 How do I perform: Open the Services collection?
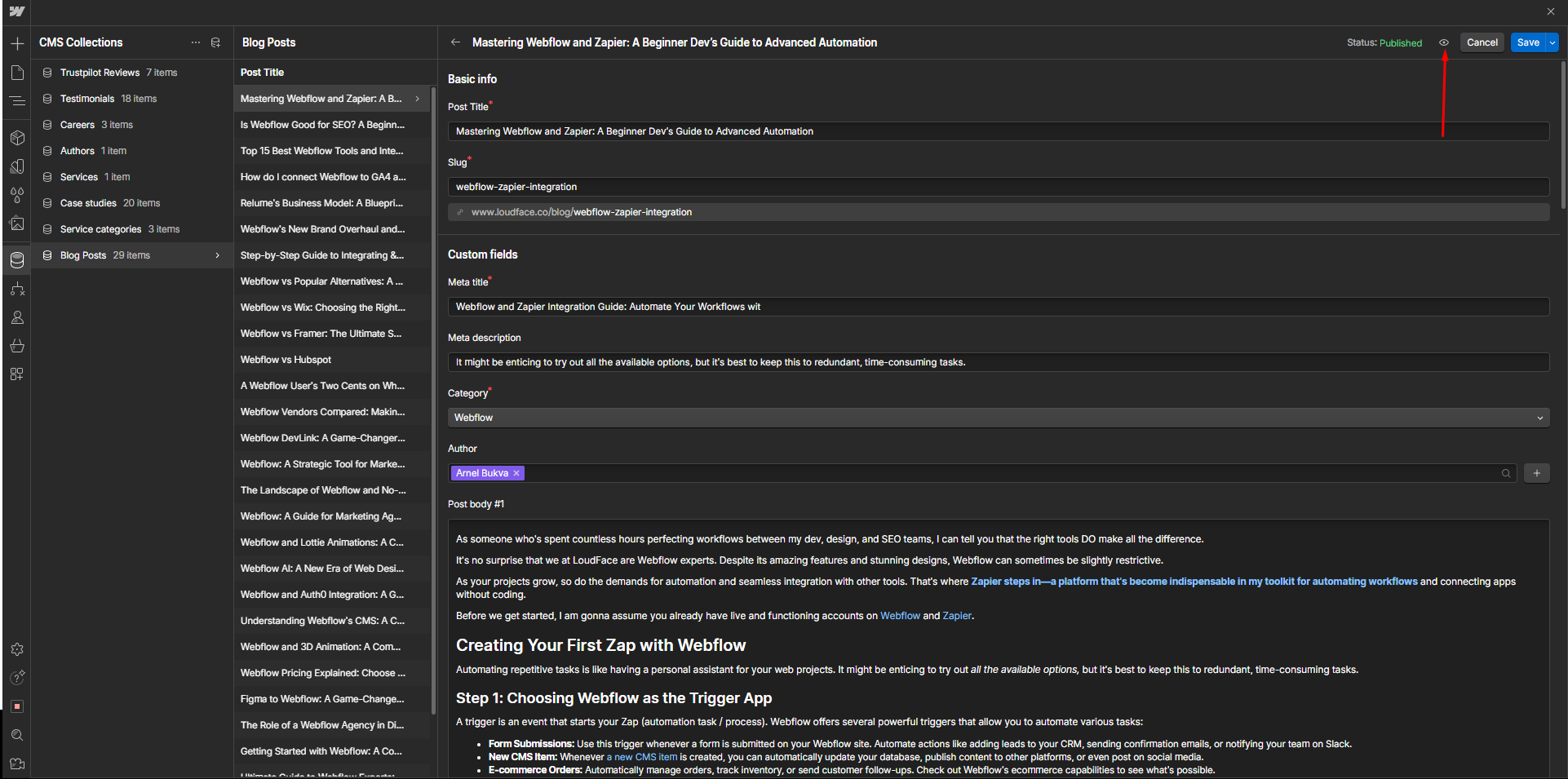tap(132, 177)
